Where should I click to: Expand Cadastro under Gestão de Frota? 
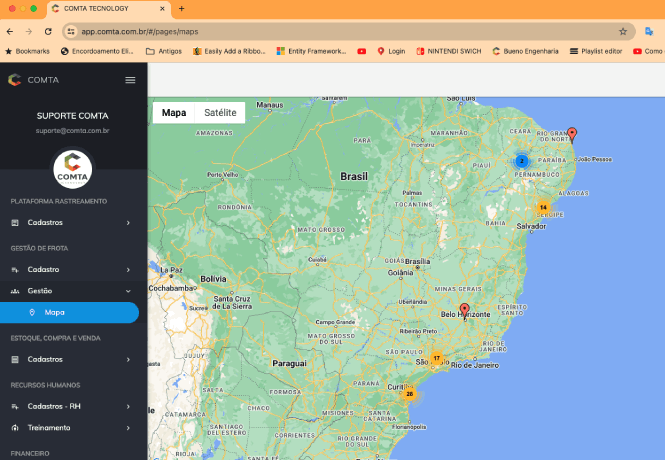pos(128,270)
